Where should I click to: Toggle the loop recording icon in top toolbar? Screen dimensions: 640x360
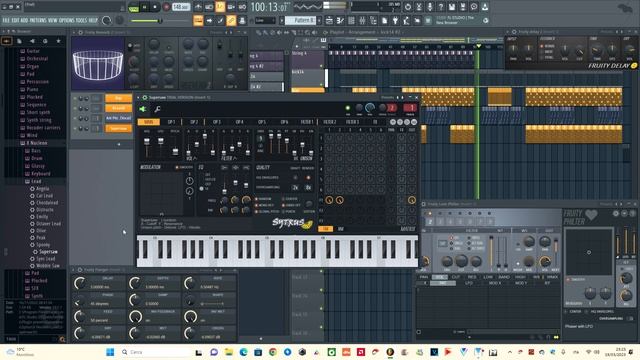tap(242, 7)
